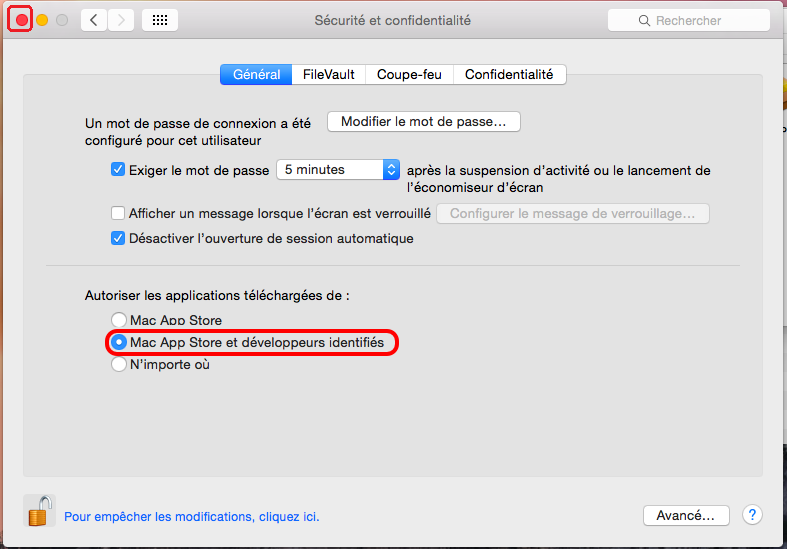Minimize the window with the yellow button
Screen dimensions: 787x549
coord(42,20)
